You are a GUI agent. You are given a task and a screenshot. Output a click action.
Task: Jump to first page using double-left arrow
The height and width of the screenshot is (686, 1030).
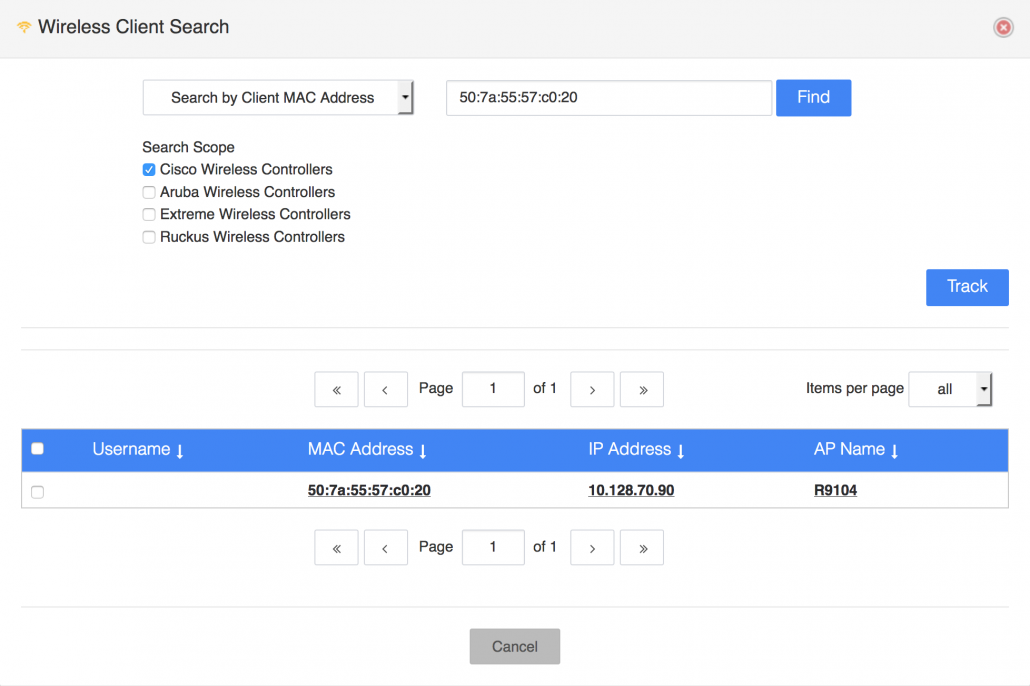[336, 389]
